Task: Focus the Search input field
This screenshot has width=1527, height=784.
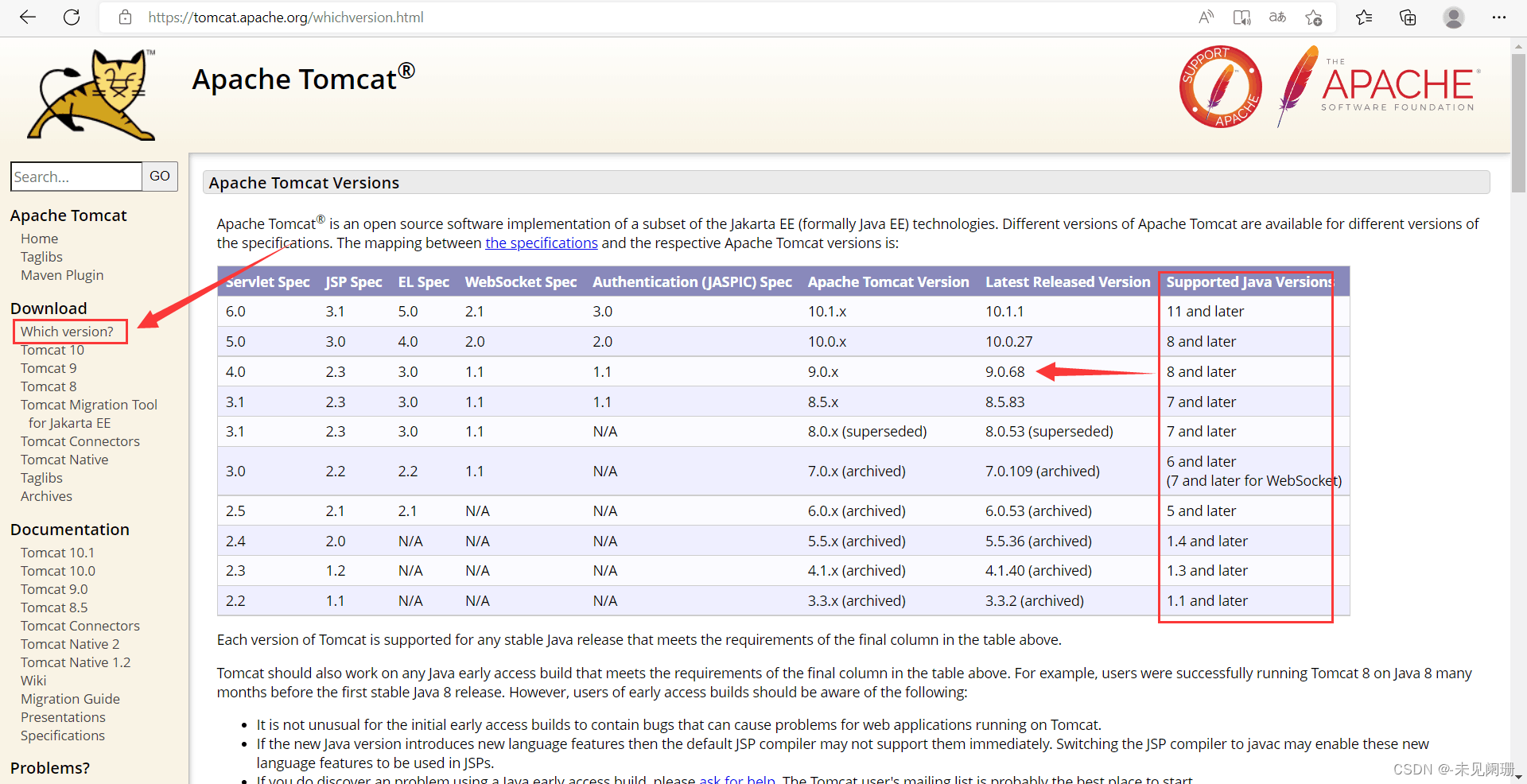Action: pyautogui.click(x=76, y=177)
